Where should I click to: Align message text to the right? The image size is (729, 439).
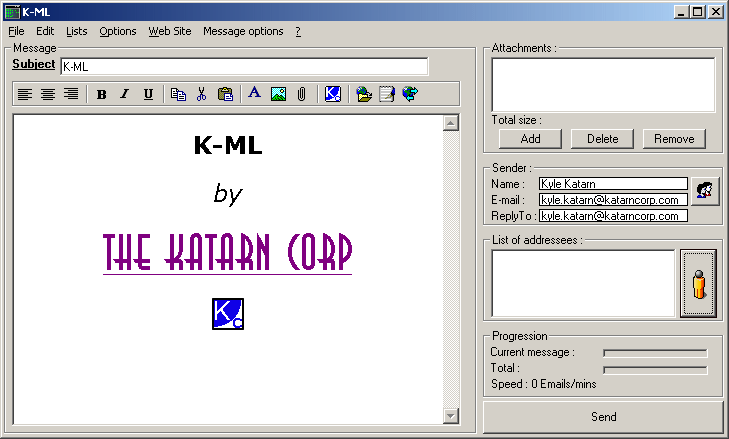pyautogui.click(x=71, y=94)
